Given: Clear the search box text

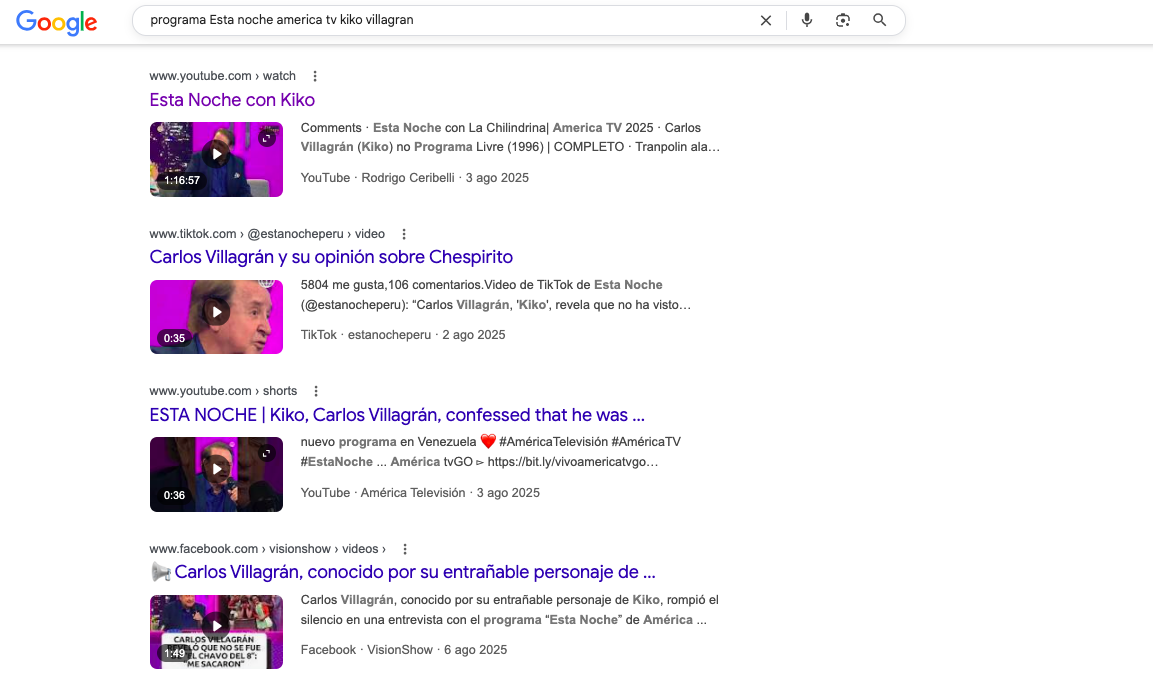Looking at the screenshot, I should coord(766,20).
